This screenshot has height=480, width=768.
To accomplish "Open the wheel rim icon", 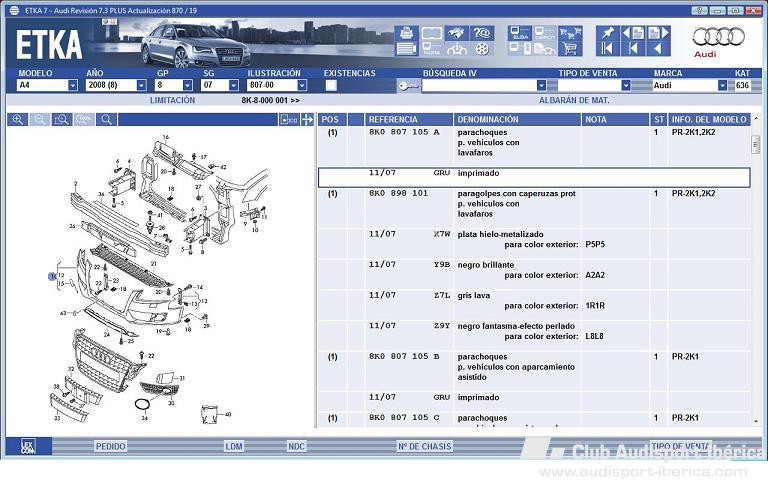I will [x=481, y=48].
